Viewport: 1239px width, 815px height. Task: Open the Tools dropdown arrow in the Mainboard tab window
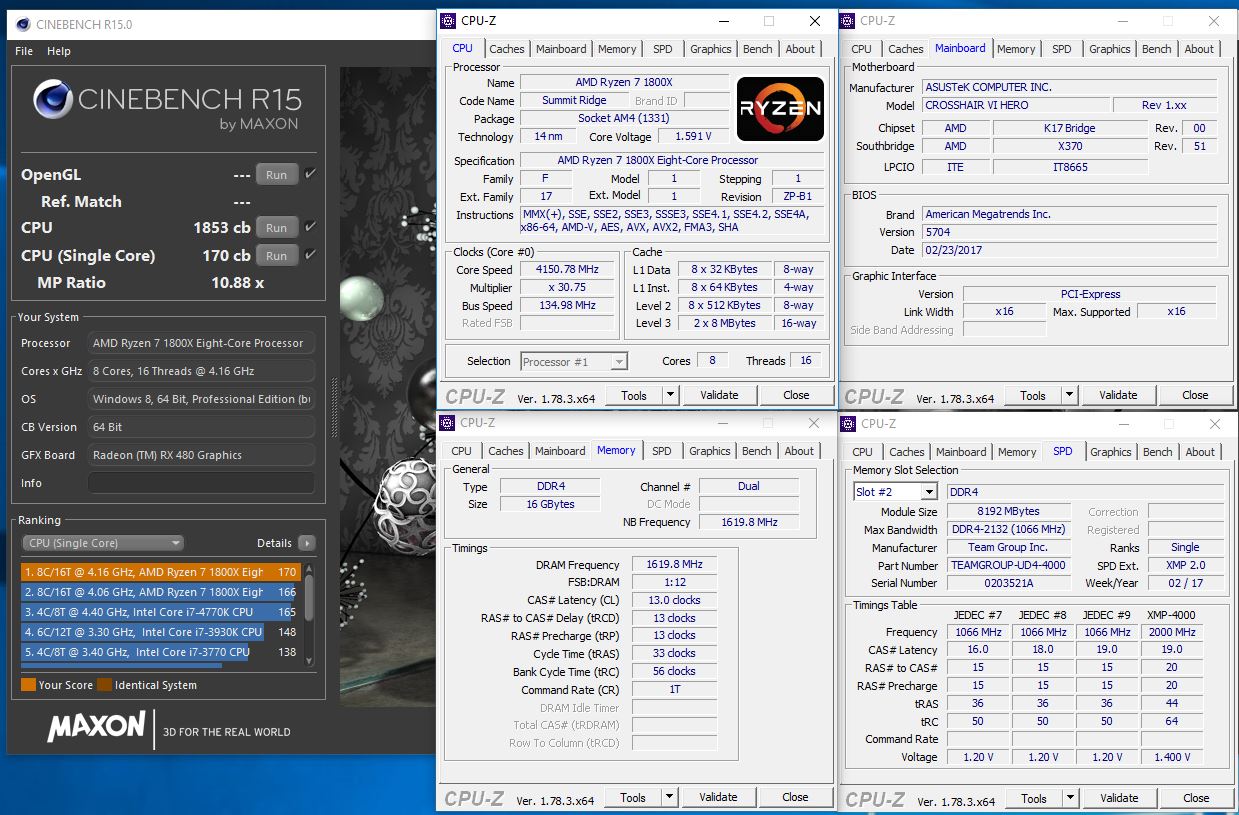[x=1069, y=395]
